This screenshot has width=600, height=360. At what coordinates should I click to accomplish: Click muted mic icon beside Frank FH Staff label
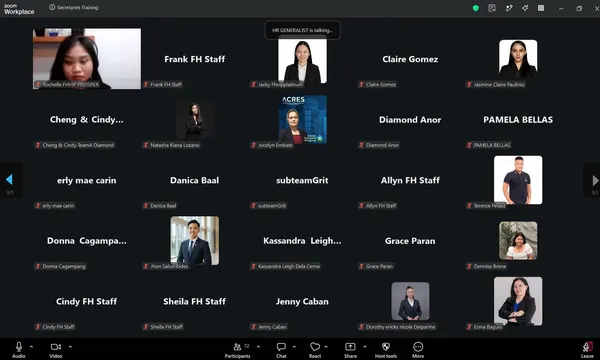pos(146,84)
